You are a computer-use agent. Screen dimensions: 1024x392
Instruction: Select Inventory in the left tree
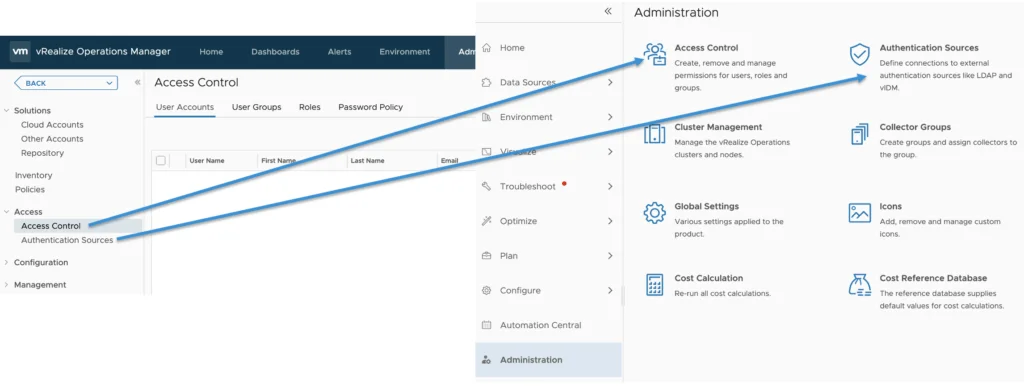coord(33,175)
